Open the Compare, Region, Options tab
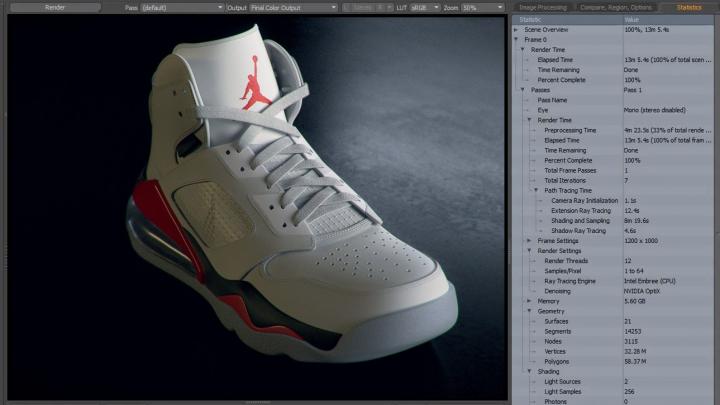The height and width of the screenshot is (405, 720). click(614, 7)
